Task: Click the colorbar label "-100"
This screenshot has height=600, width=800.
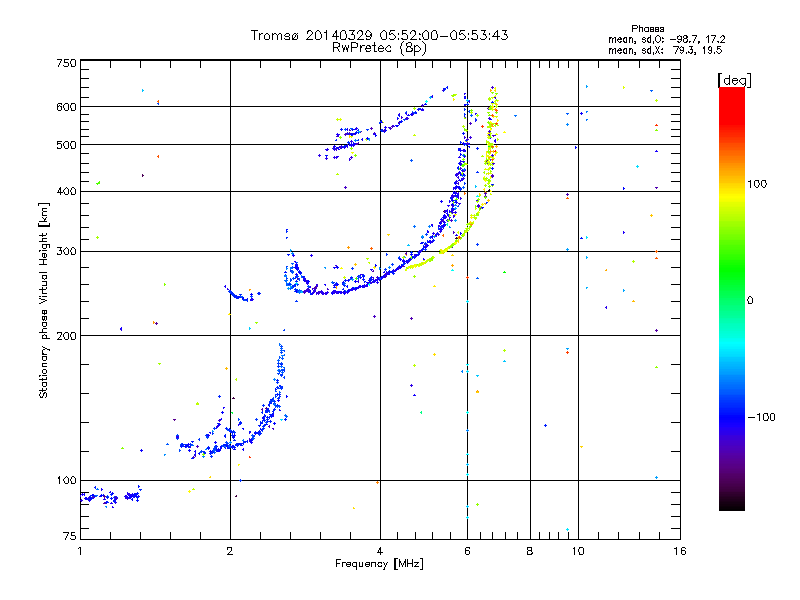Action: click(762, 417)
